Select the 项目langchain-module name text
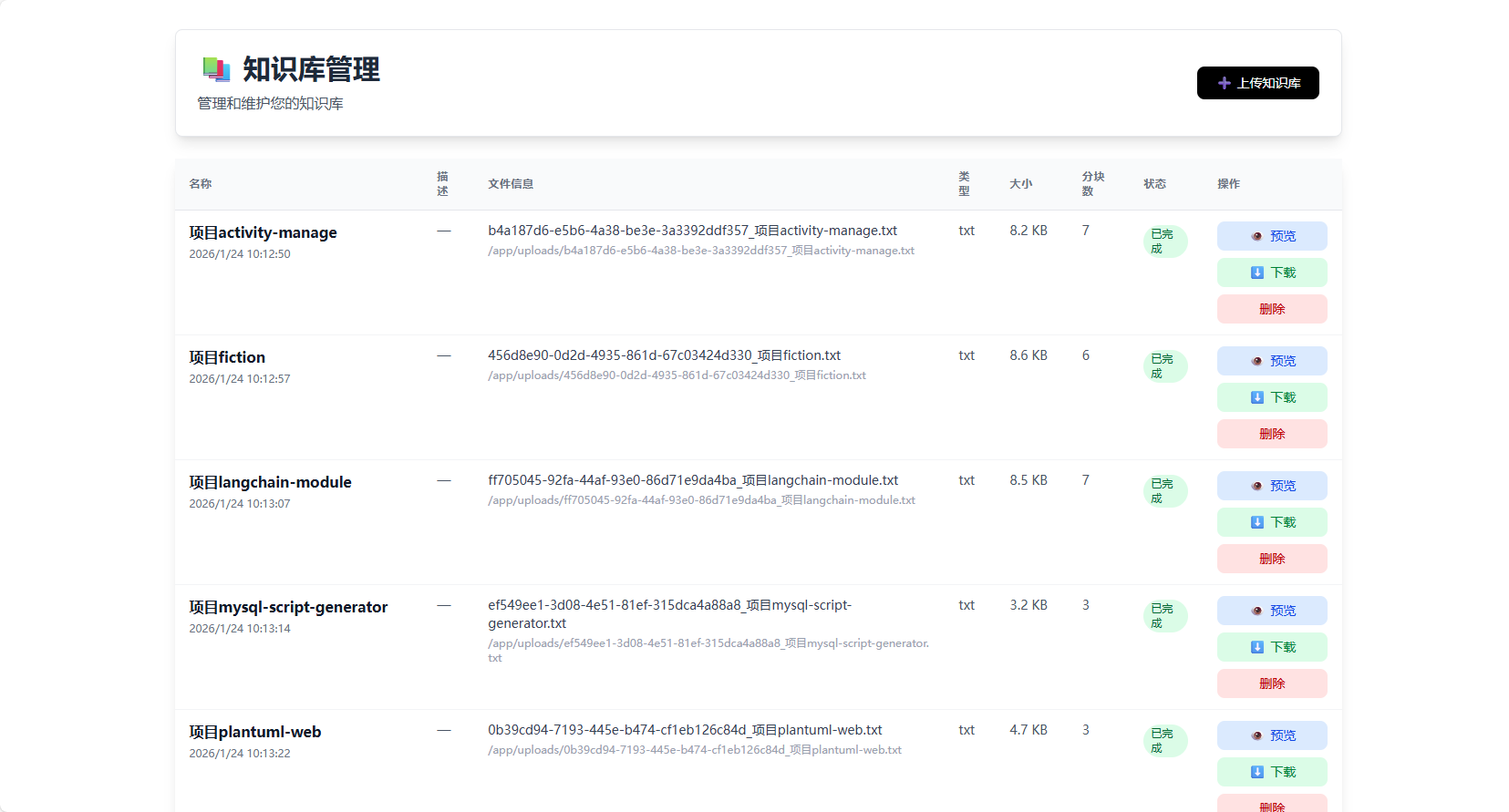 270,482
